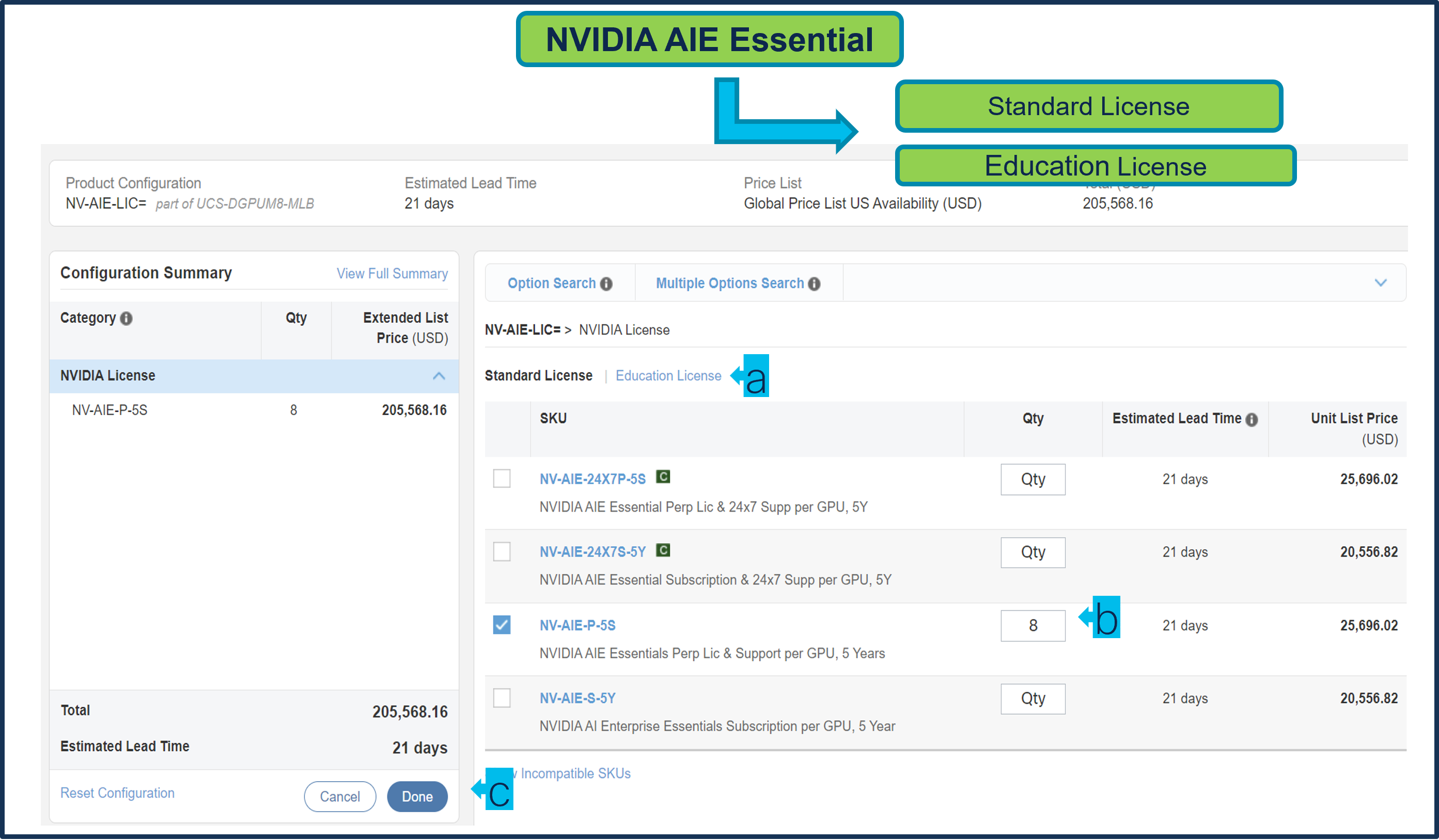Image resolution: width=1439 pixels, height=840 pixels.
Task: Open the Multiple Options Search tab
Action: [x=729, y=283]
